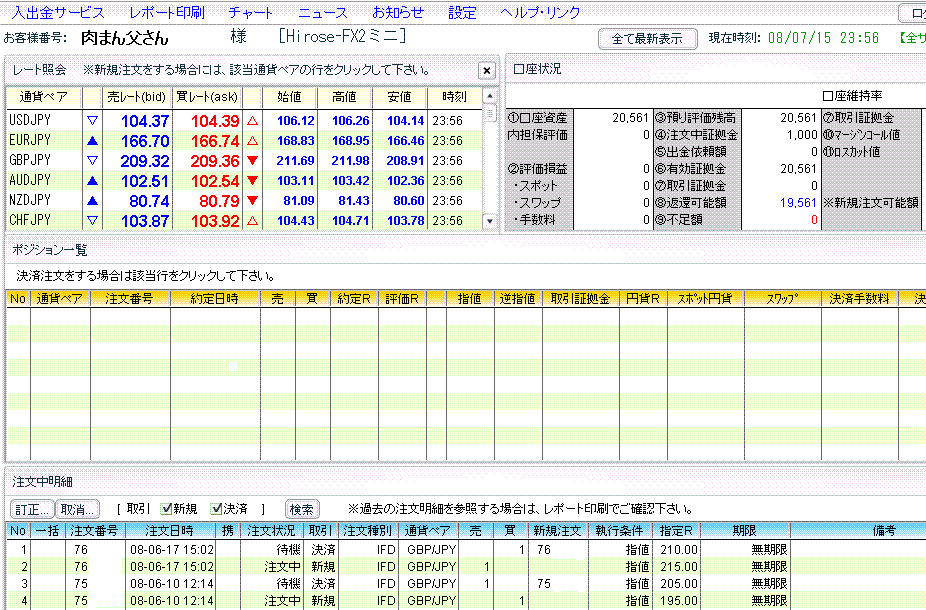The height and width of the screenshot is (610, 926).
Task: Select the EURJPY currency pair row
Action: click(x=244, y=141)
